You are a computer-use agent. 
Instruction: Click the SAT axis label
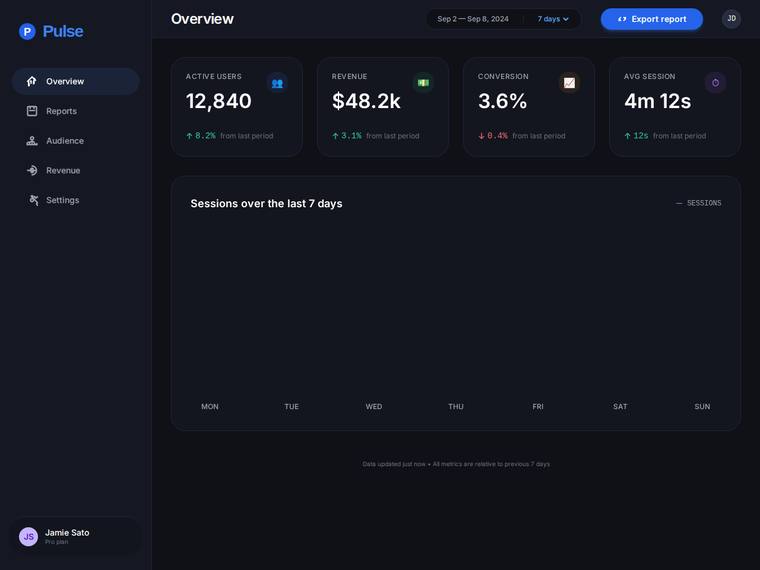point(620,407)
